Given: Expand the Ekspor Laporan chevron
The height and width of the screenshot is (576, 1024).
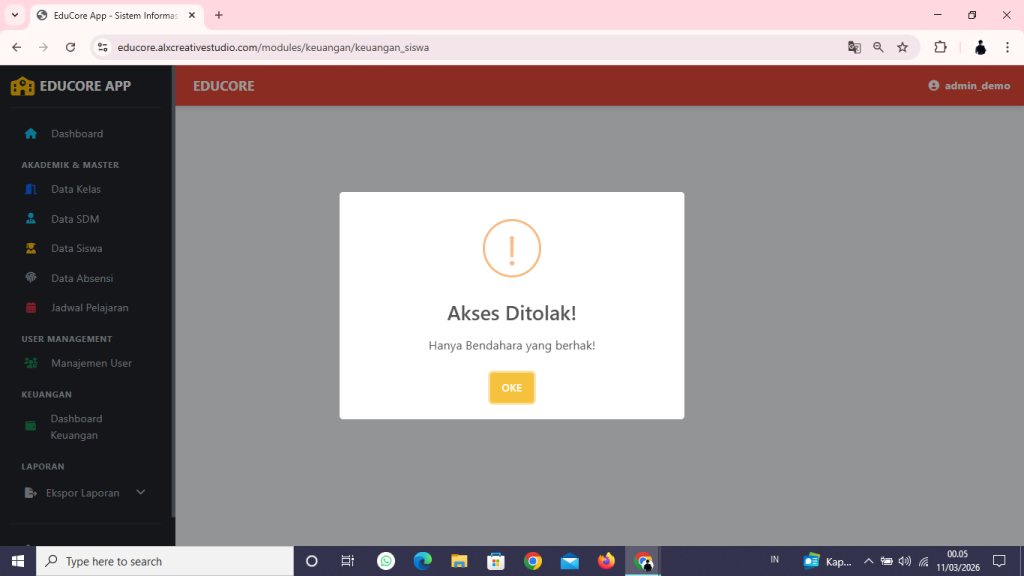Looking at the screenshot, I should (x=140, y=492).
